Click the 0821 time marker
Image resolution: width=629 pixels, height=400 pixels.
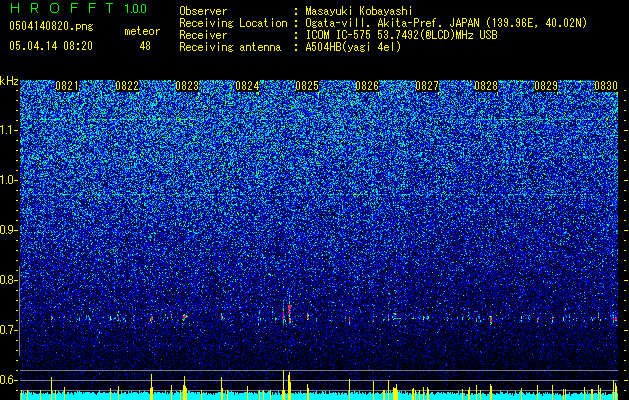[x=67, y=86]
